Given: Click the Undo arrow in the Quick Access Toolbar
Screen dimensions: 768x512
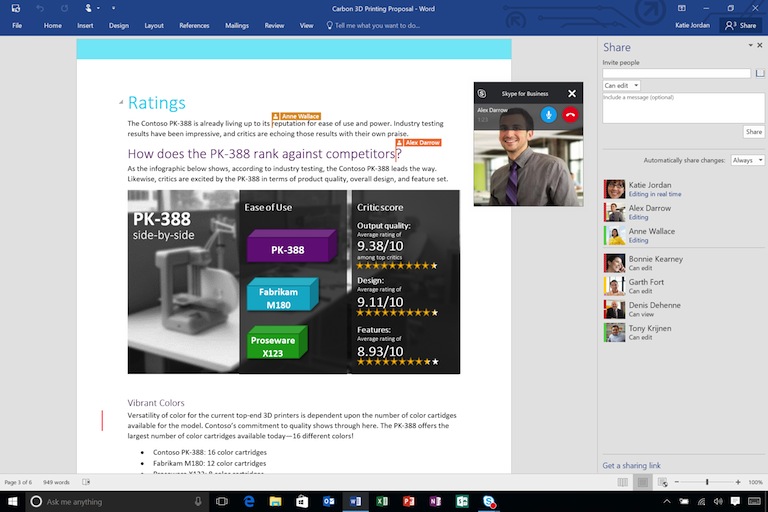Looking at the screenshot, I should coord(39,8).
